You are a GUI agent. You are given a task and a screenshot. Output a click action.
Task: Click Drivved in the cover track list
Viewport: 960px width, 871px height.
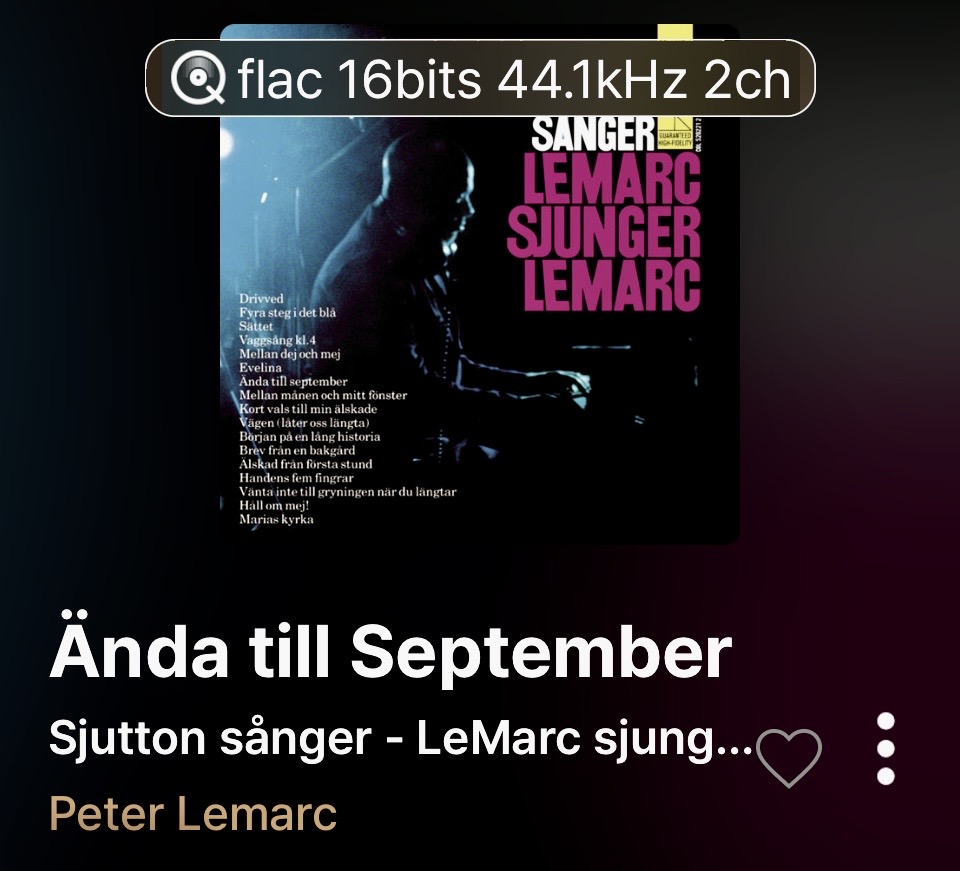[261, 299]
